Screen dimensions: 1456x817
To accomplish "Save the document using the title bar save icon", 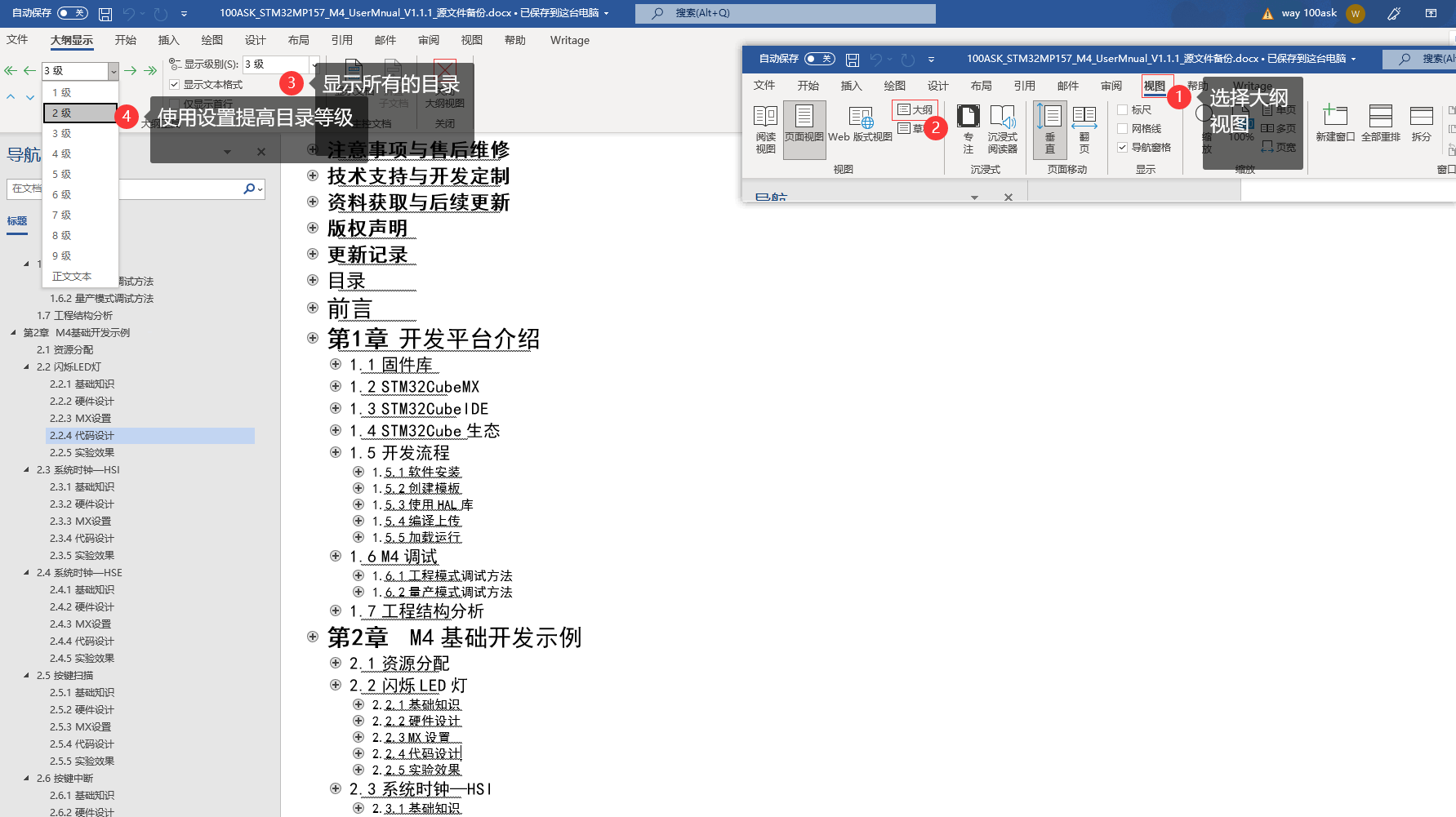I will point(105,13).
